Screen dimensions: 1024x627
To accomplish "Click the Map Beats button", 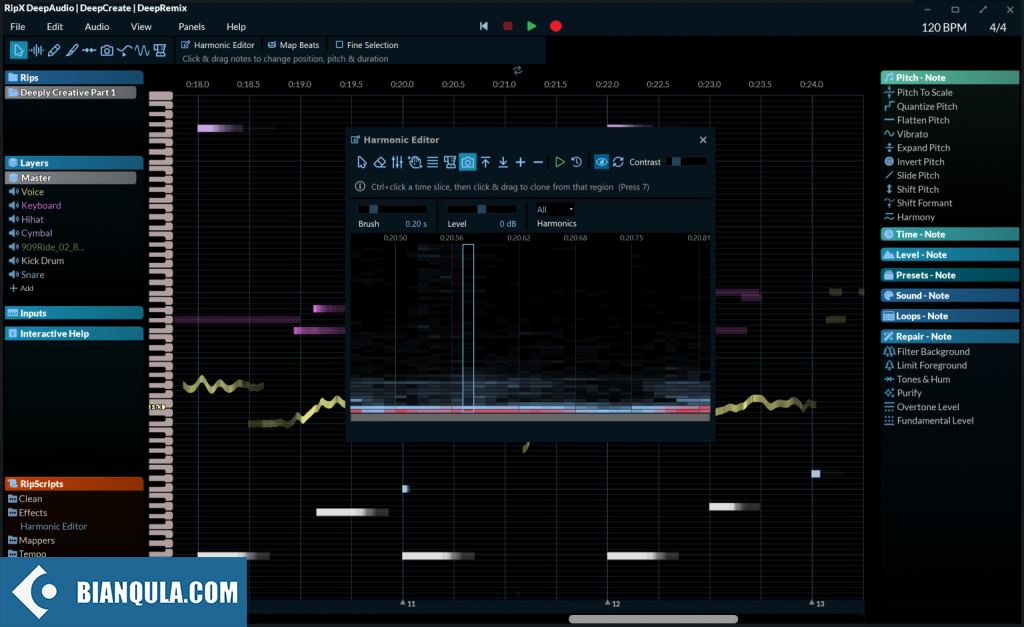I will click(x=294, y=45).
